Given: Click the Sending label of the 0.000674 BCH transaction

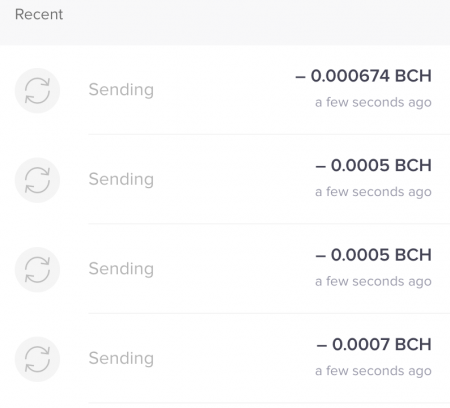Looking at the screenshot, I should click(x=121, y=90).
